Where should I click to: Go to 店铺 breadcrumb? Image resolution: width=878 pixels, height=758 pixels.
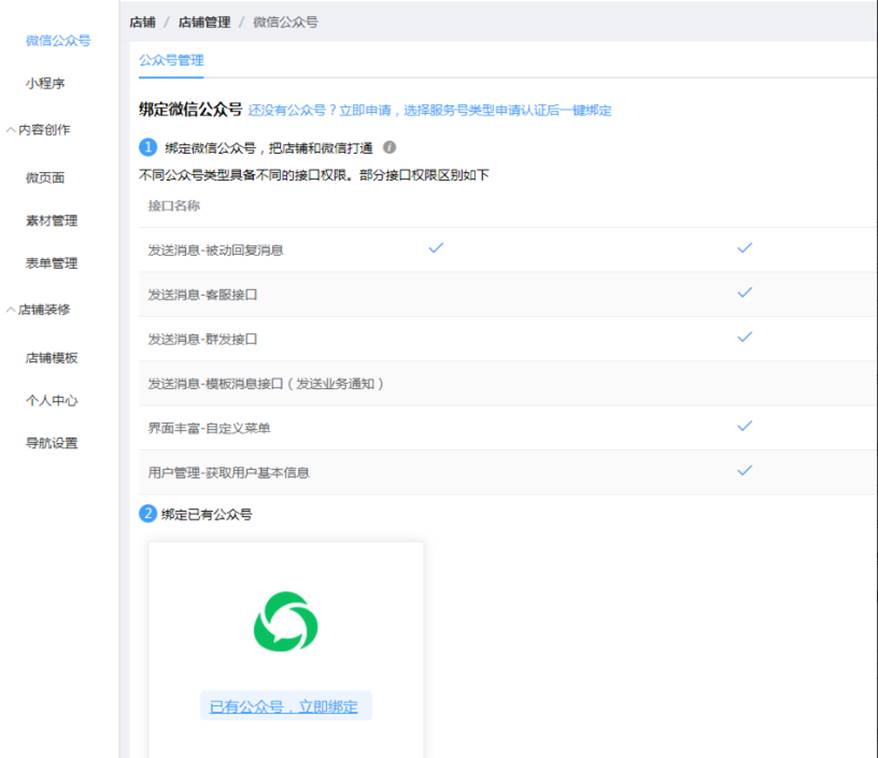pos(142,22)
